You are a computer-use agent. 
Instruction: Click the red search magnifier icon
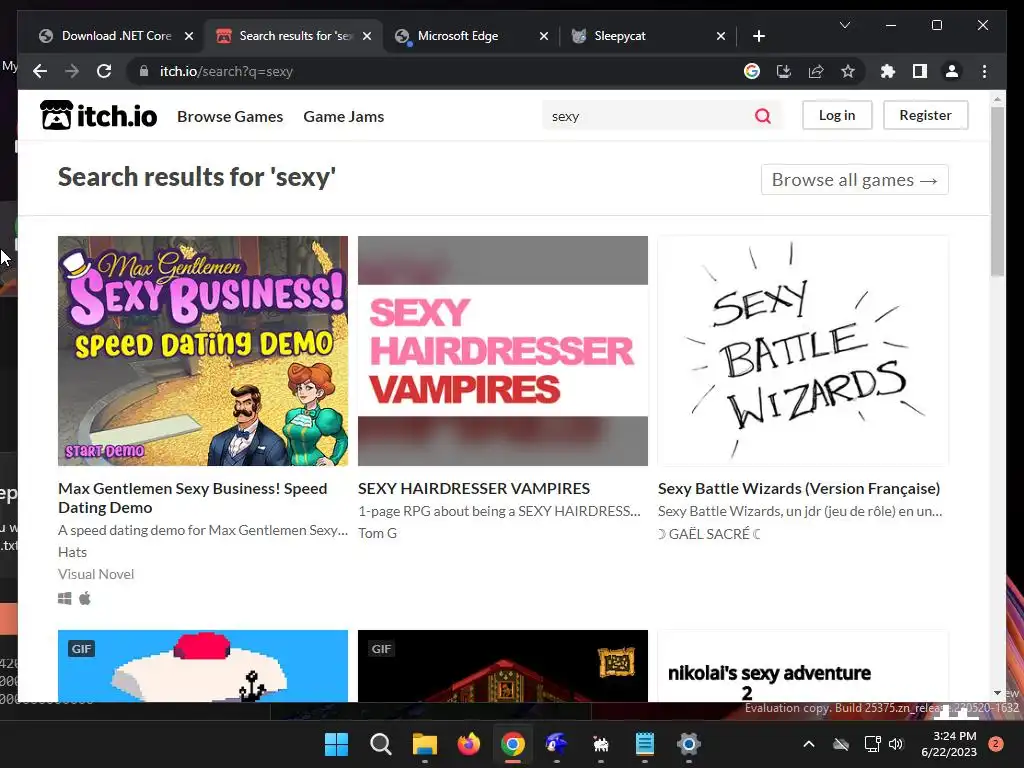pos(762,116)
